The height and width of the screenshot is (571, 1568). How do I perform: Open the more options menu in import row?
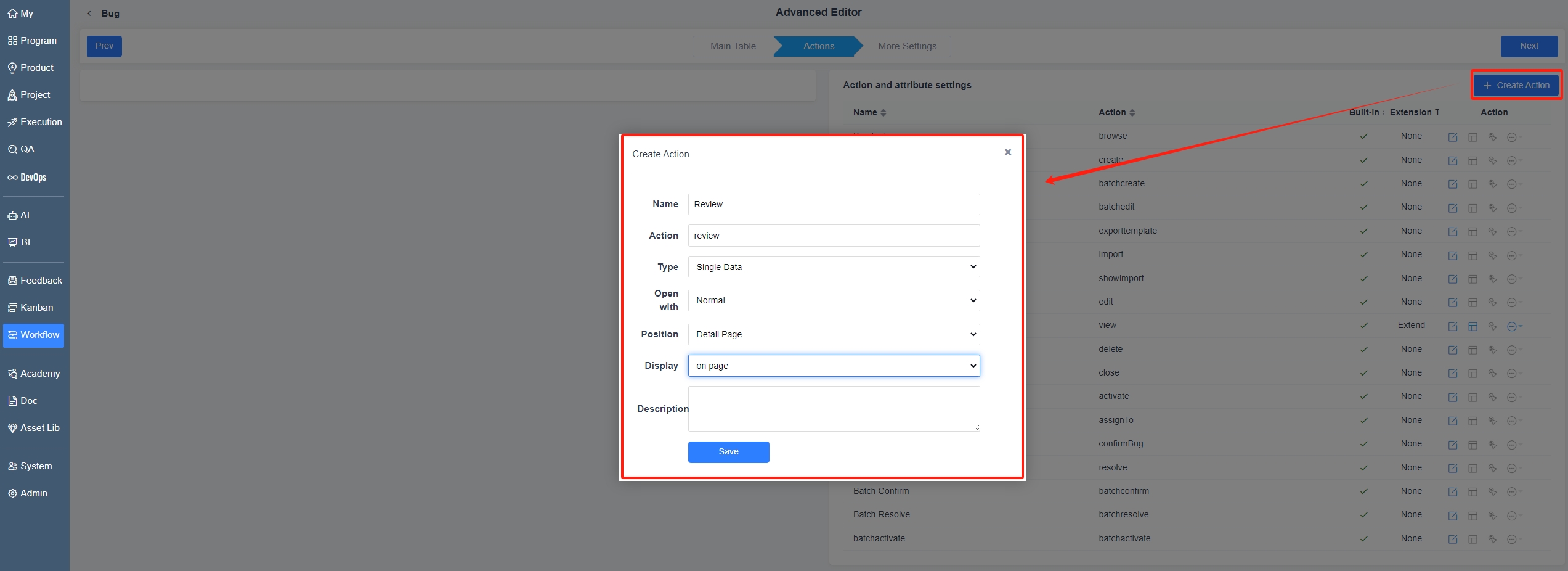coord(1513,255)
